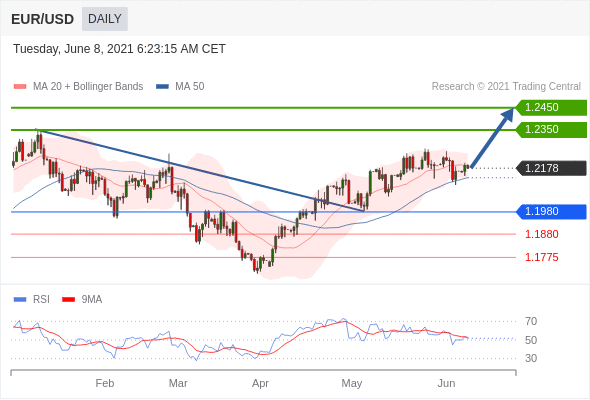Toggle the RSI legend label
The width and height of the screenshot is (590, 400).
tap(41, 300)
